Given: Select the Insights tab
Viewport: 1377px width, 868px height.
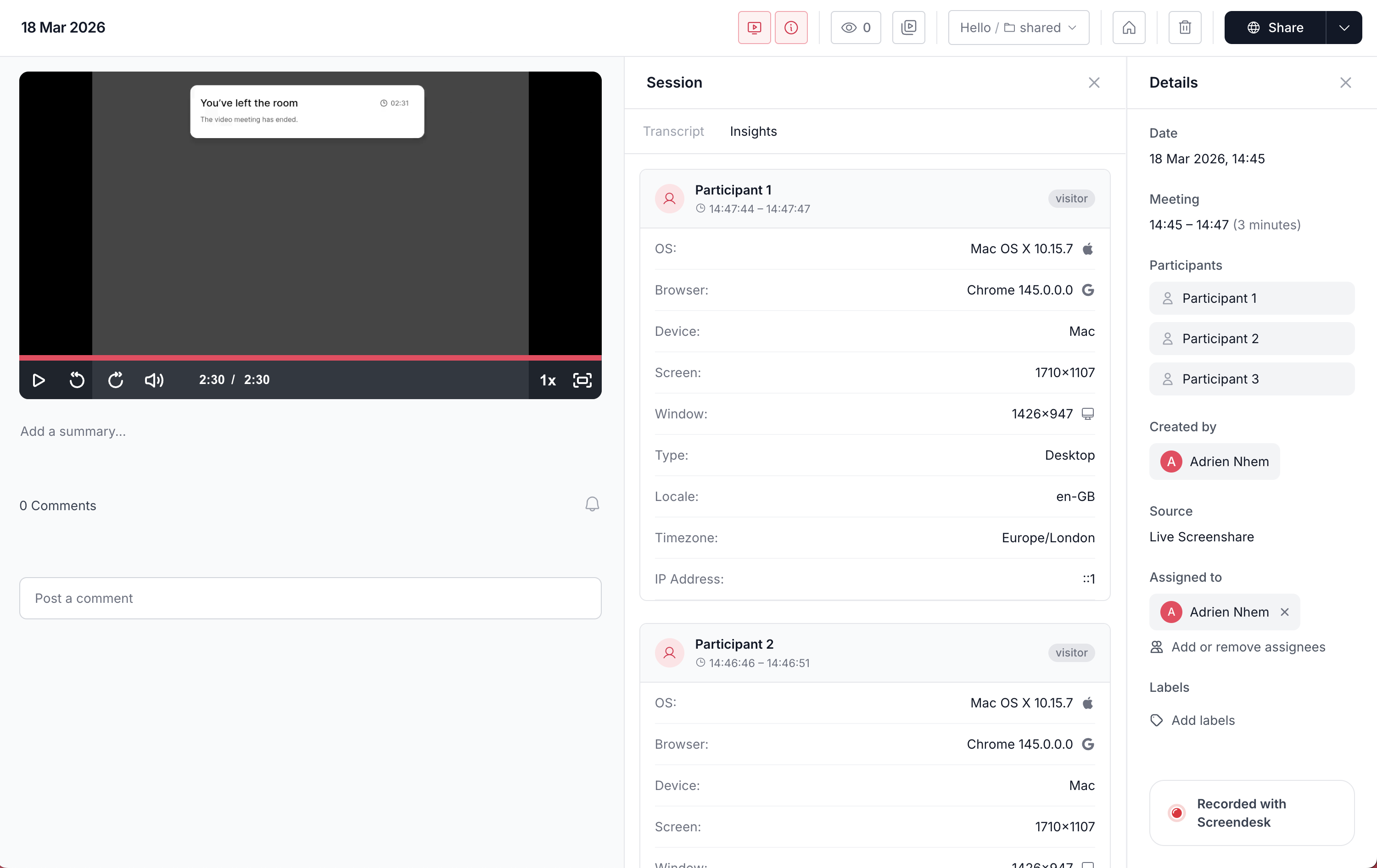Looking at the screenshot, I should tap(753, 131).
